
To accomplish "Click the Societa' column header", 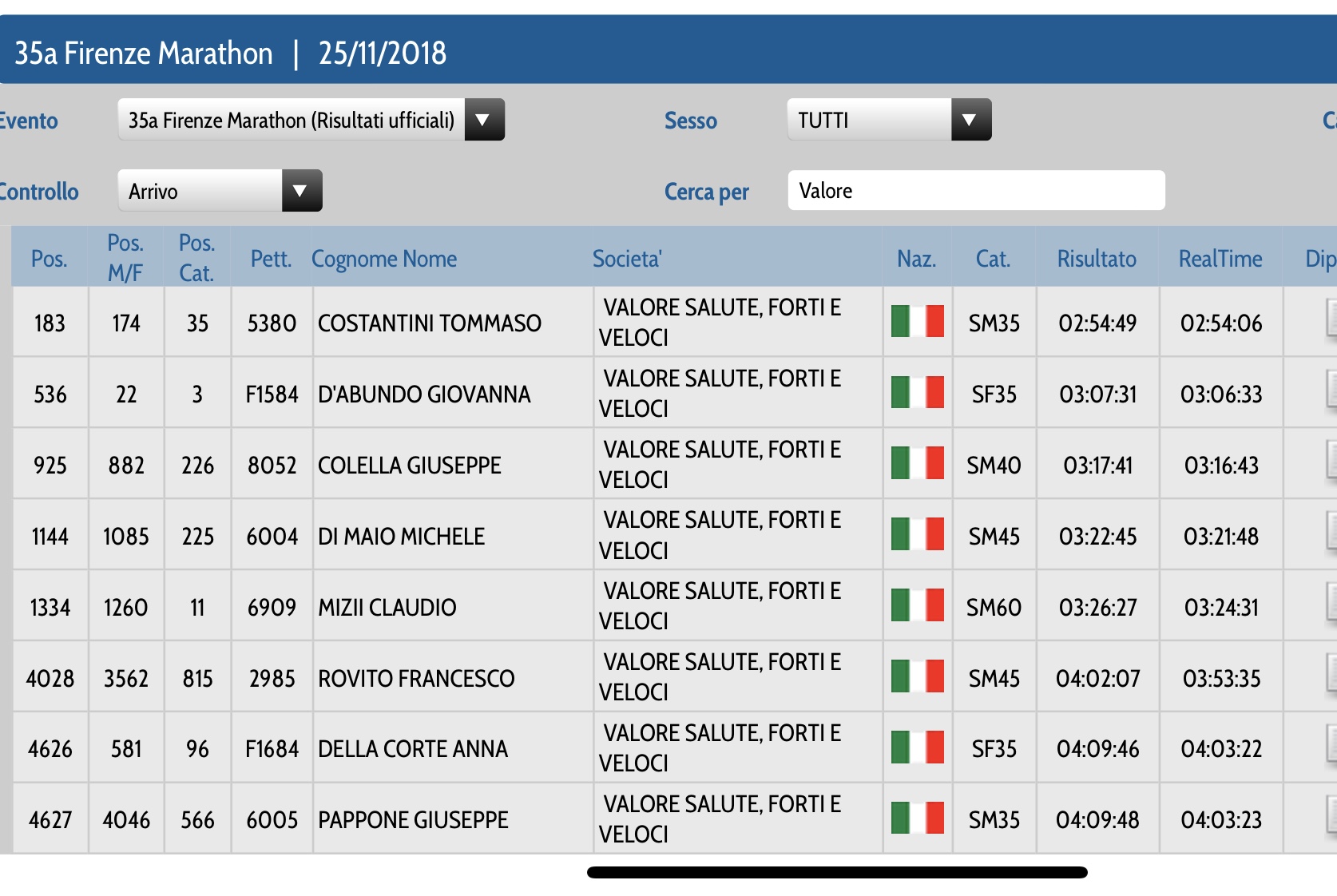I will coord(627,259).
